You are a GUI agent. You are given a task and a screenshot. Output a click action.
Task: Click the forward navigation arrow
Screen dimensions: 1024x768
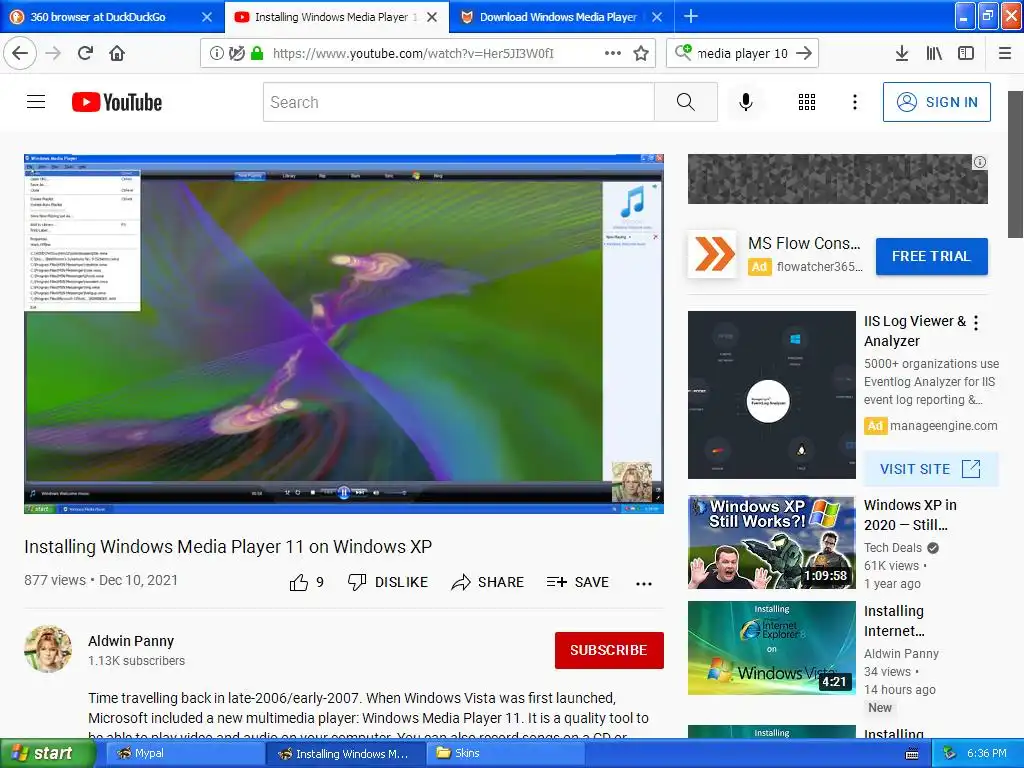coord(54,53)
